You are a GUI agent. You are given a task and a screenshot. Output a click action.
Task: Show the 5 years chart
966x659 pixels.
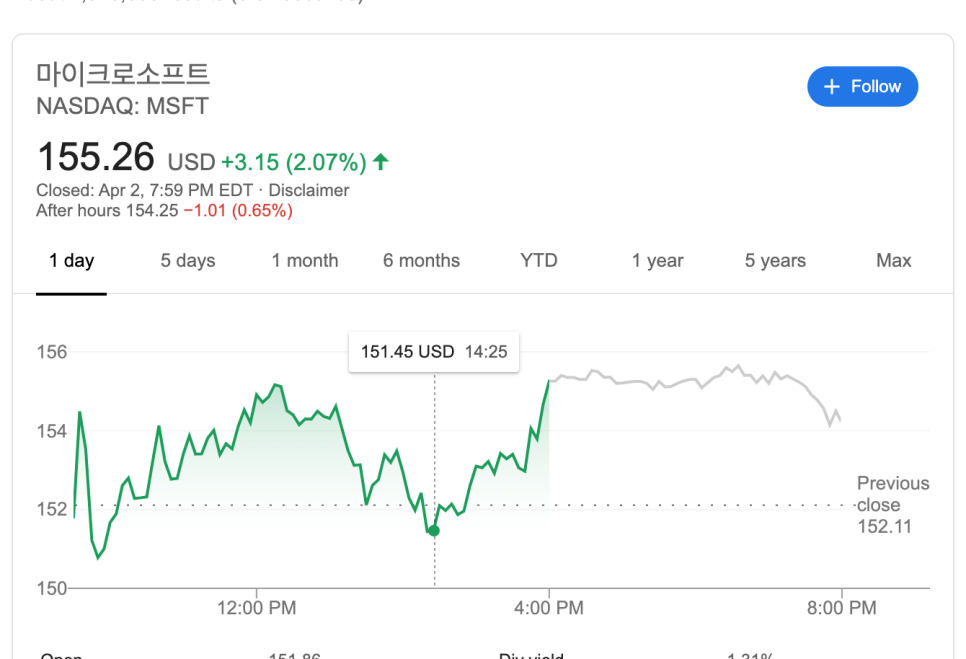point(775,261)
